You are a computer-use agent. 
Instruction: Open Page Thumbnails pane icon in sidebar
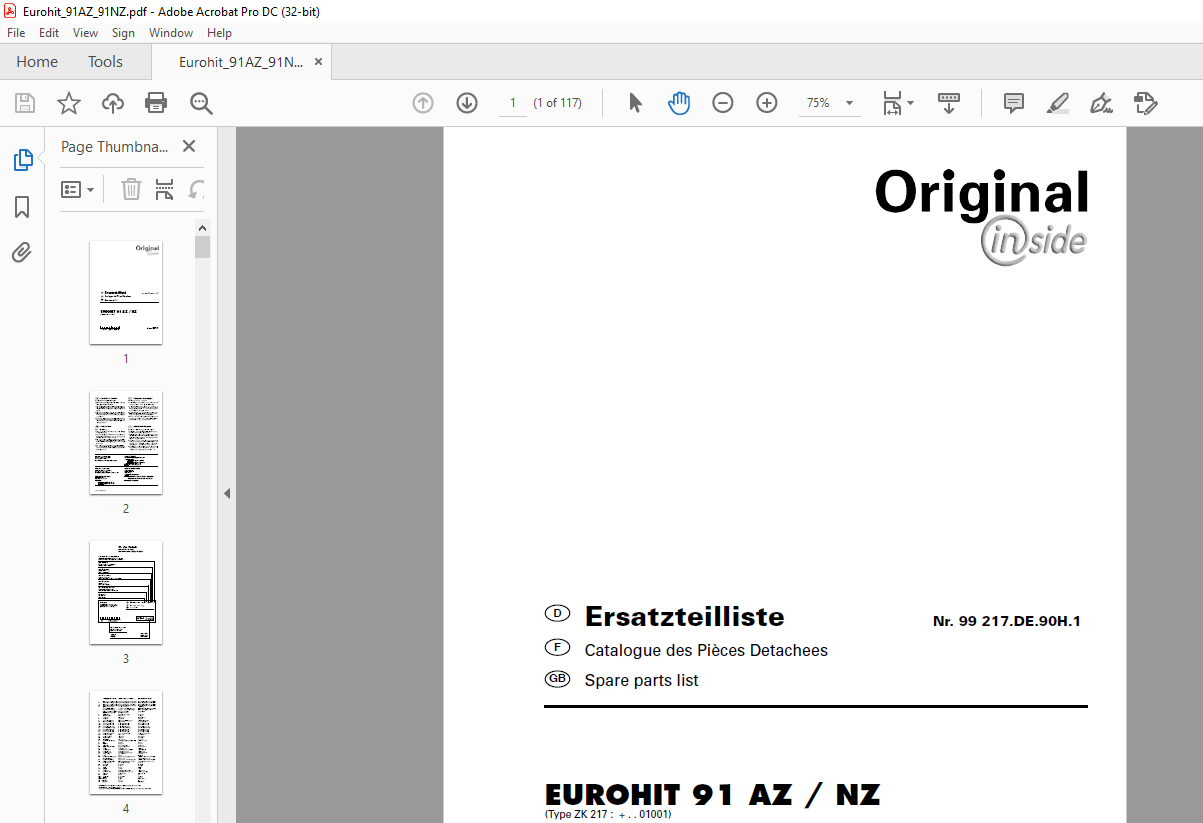tap(22, 160)
